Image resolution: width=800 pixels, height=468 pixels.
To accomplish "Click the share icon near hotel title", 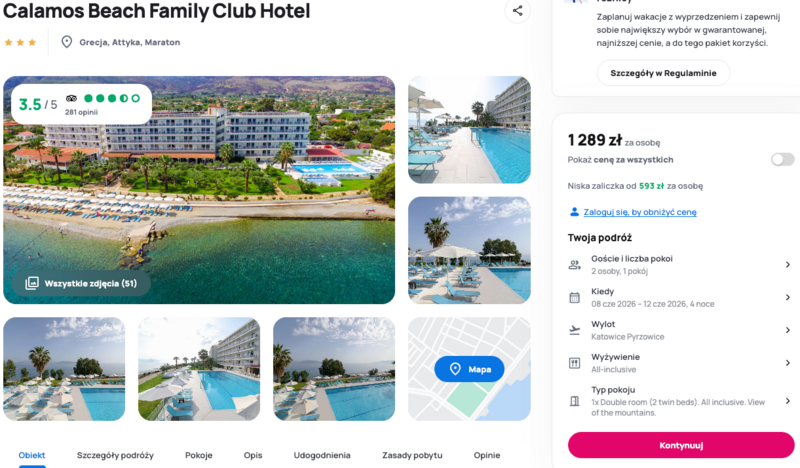I will tap(517, 11).
